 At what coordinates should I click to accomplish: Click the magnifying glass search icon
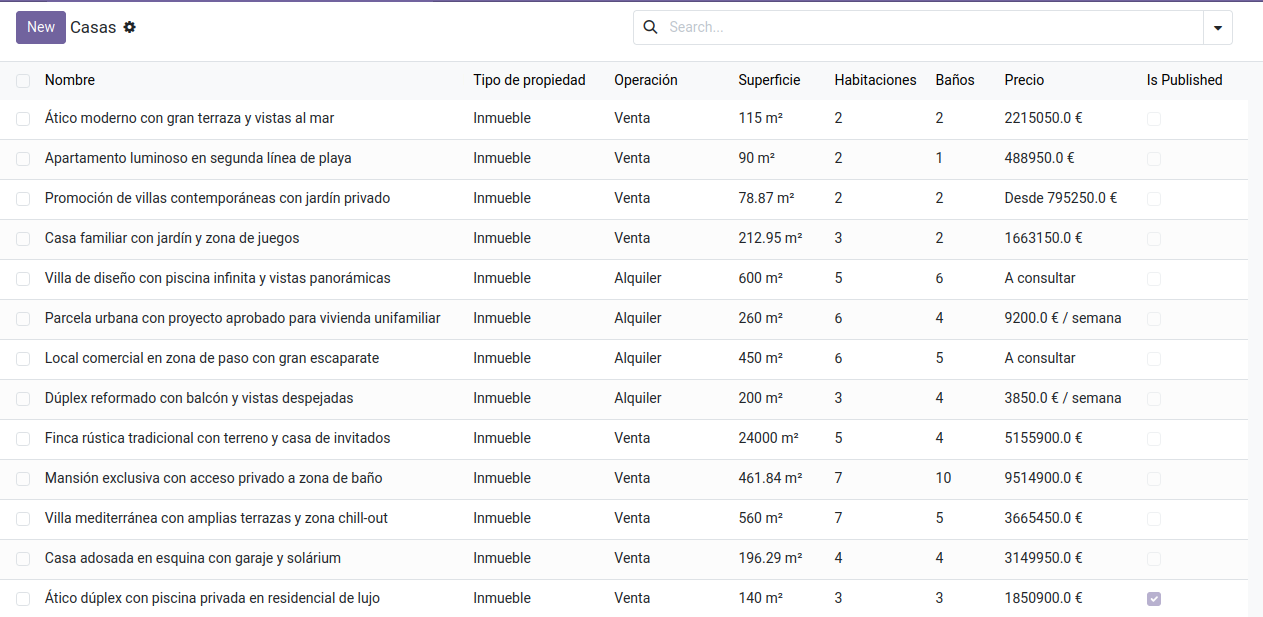pos(650,27)
